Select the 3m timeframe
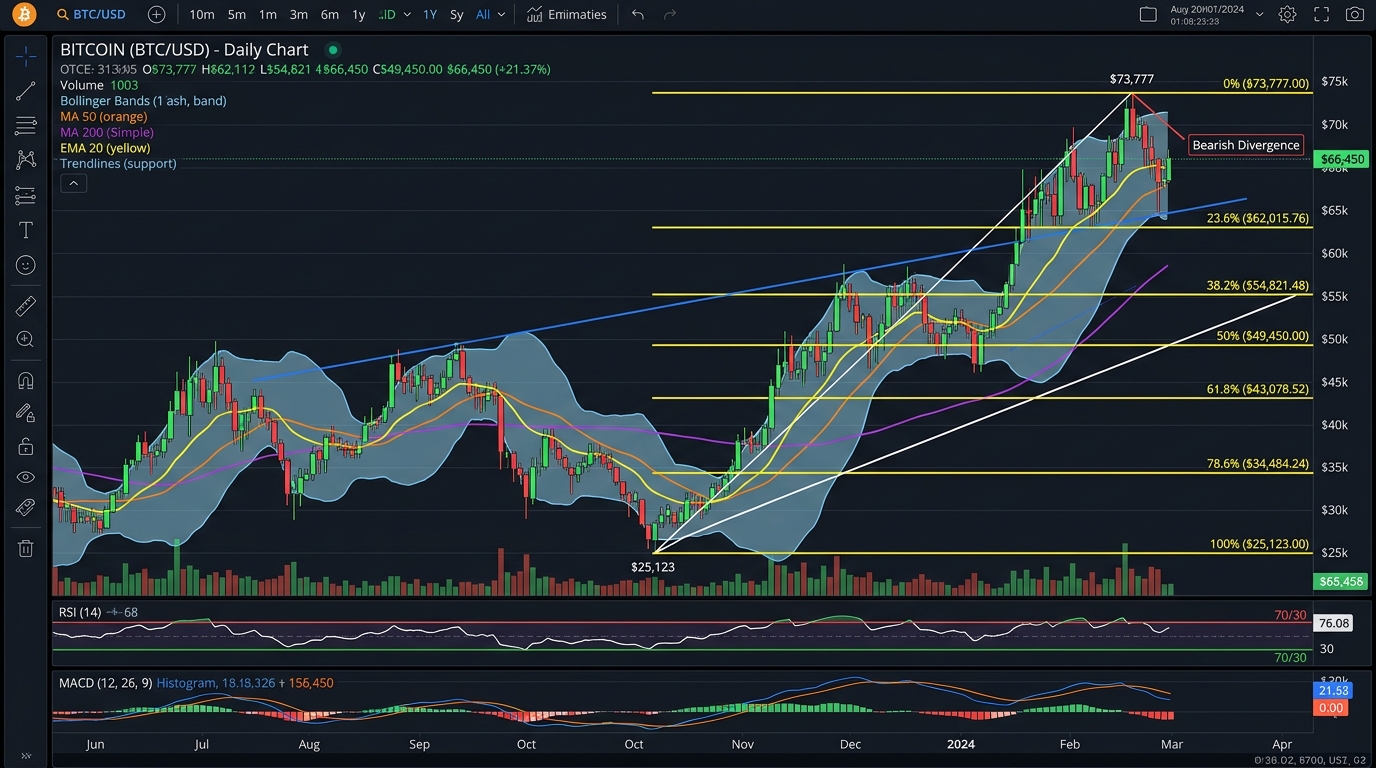Viewport: 1376px width, 768px height. (x=298, y=14)
